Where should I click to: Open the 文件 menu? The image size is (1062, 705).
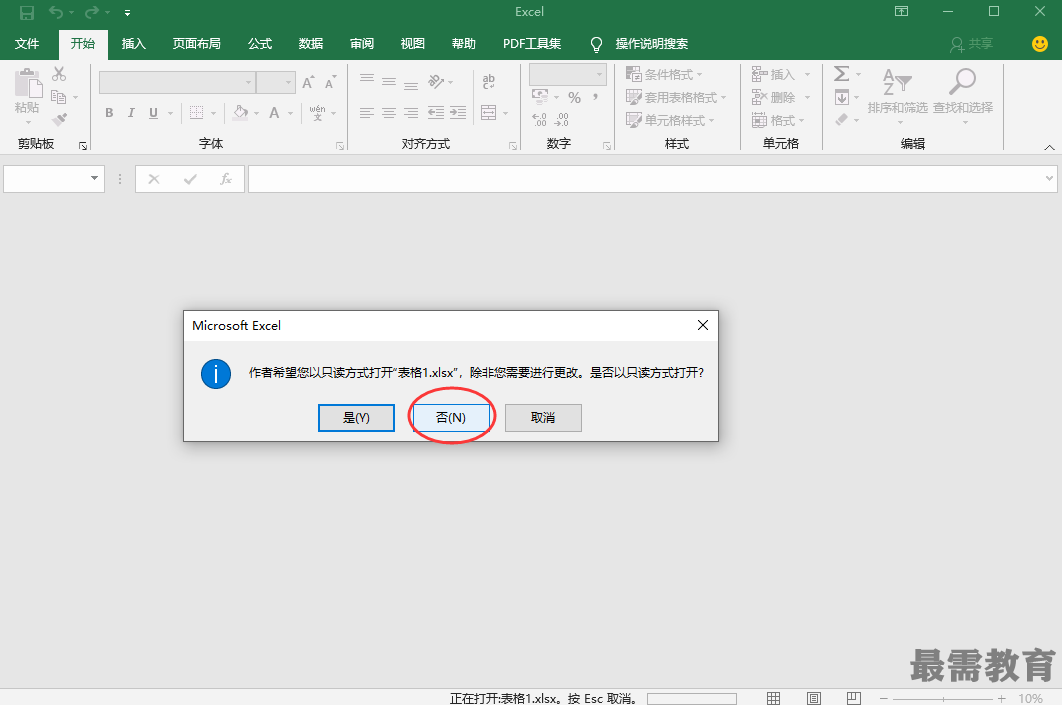pos(27,44)
